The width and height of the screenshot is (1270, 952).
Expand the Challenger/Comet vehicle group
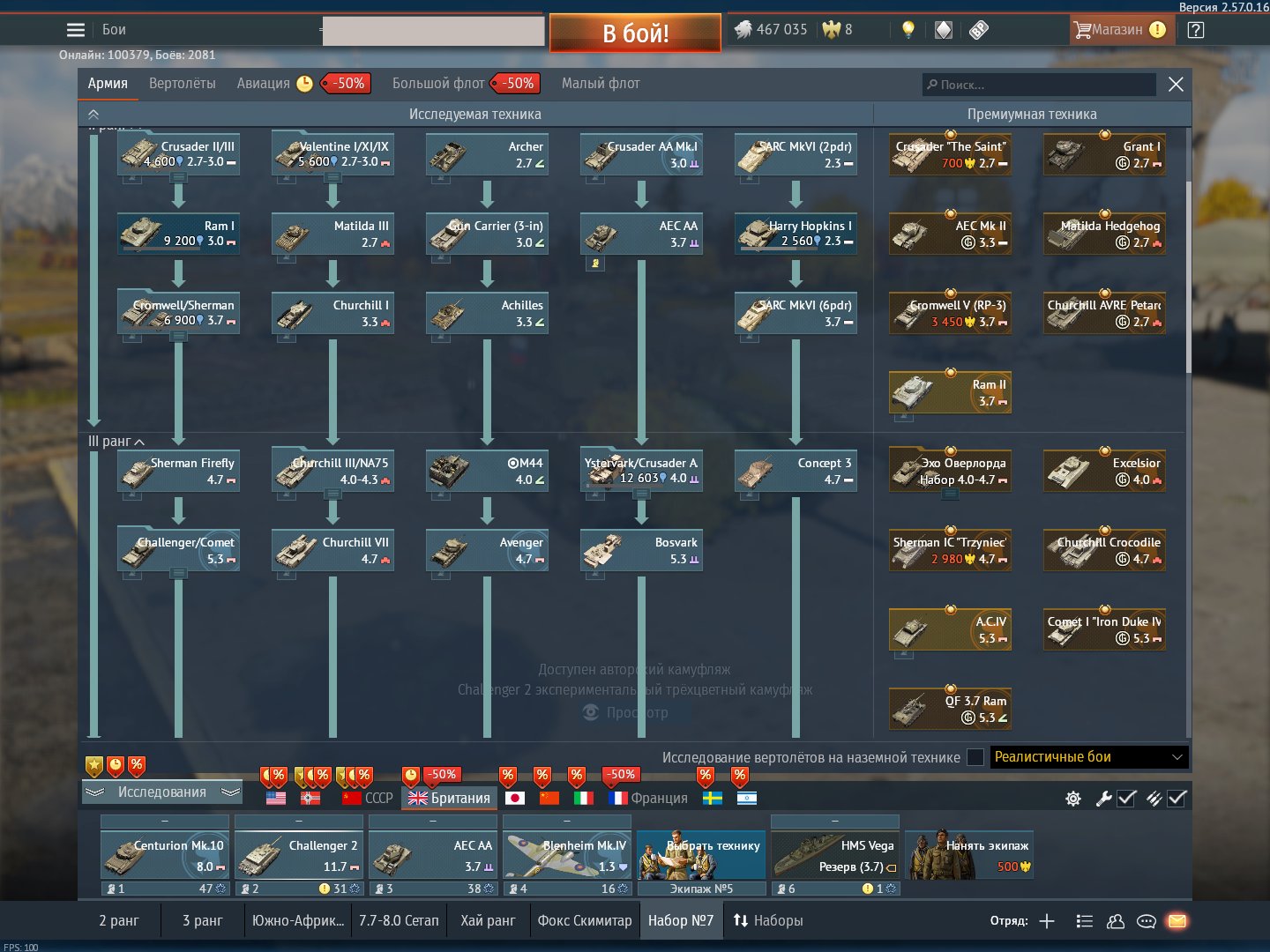179,574
